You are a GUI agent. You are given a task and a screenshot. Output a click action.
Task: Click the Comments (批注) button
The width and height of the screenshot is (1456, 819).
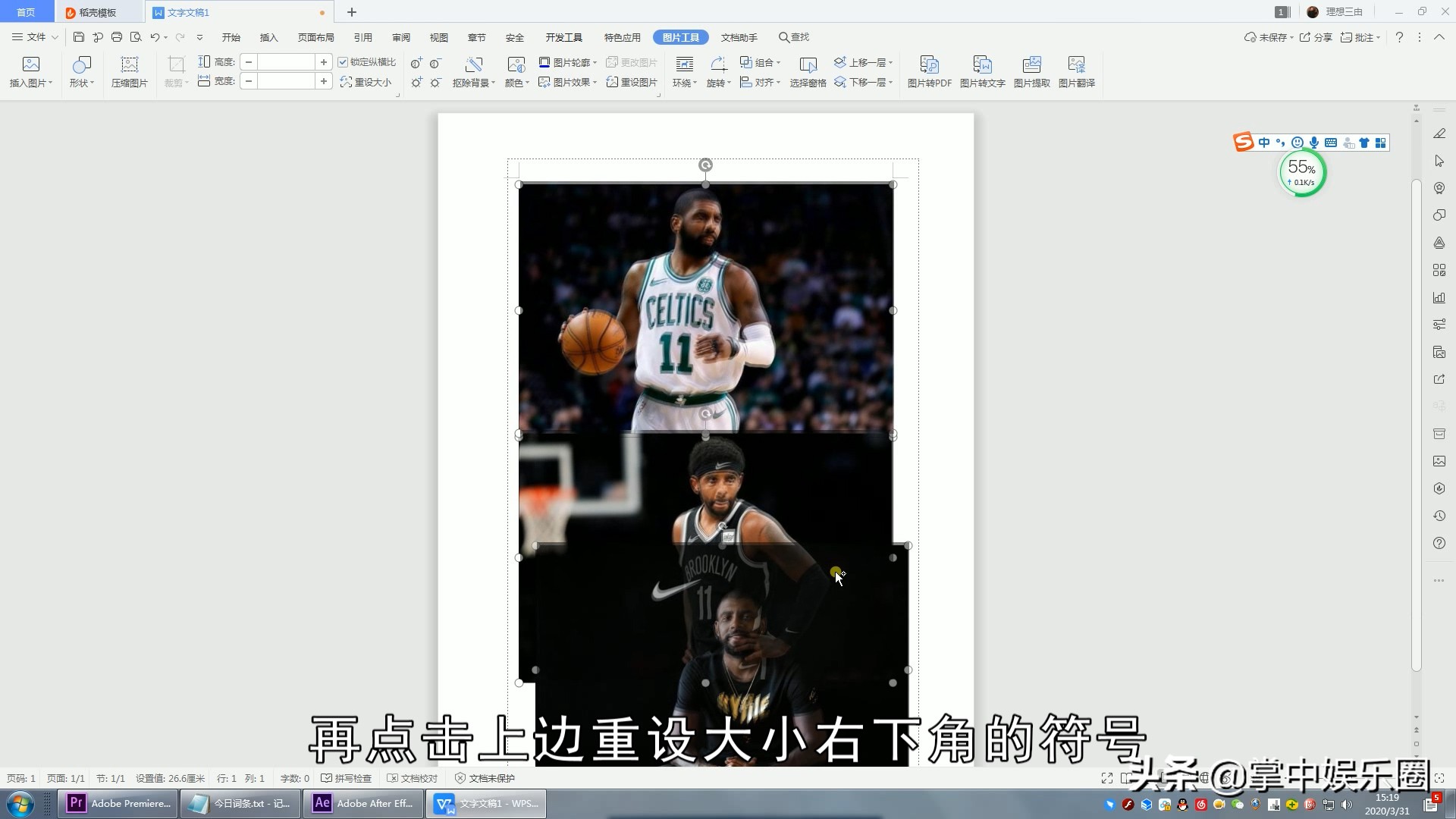click(1360, 37)
